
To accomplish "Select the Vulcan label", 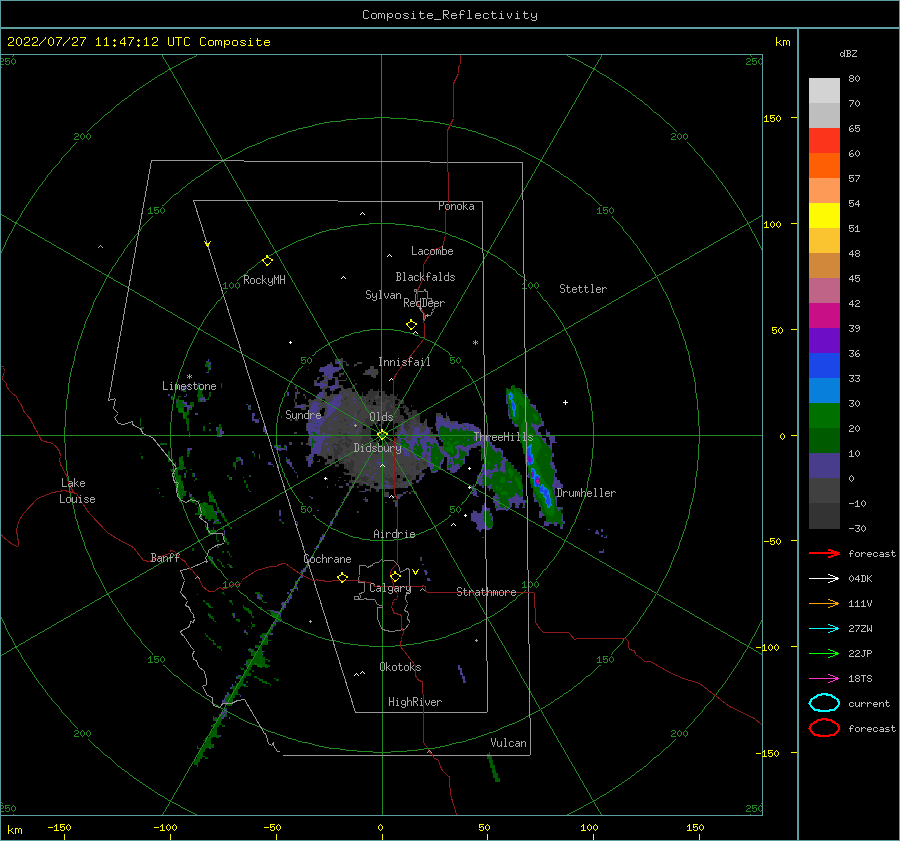I will (509, 743).
